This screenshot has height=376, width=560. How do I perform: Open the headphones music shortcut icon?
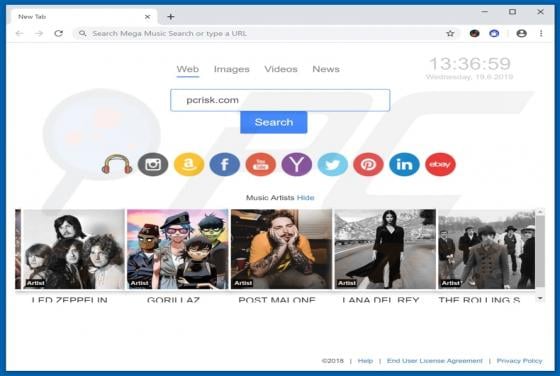117,164
